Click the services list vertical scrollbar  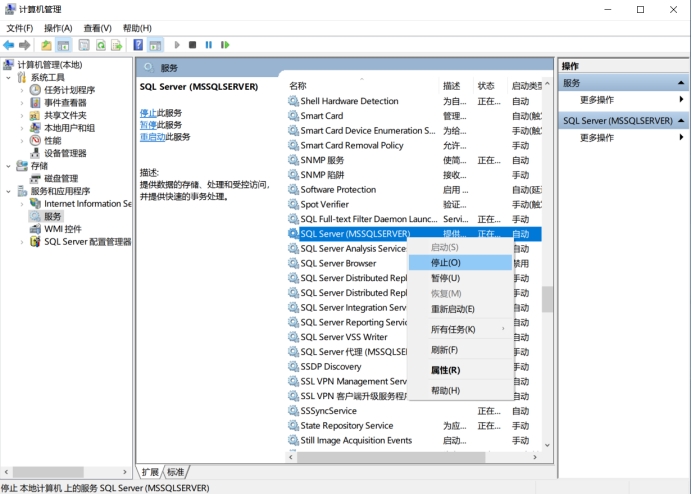tap(547, 300)
